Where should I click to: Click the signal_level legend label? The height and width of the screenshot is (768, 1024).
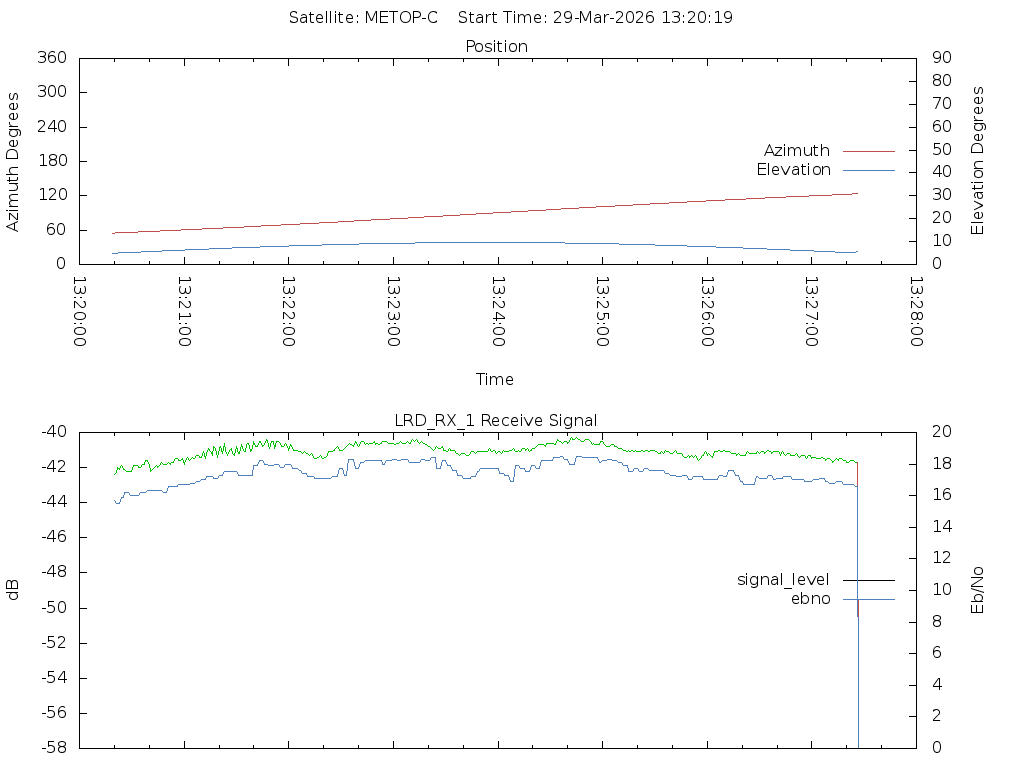tap(783, 580)
